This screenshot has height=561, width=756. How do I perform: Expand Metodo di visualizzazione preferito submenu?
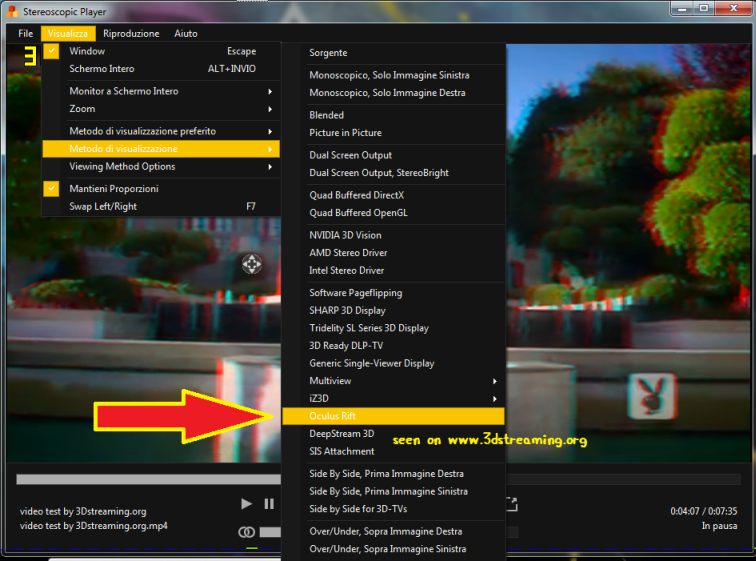[x=161, y=131]
